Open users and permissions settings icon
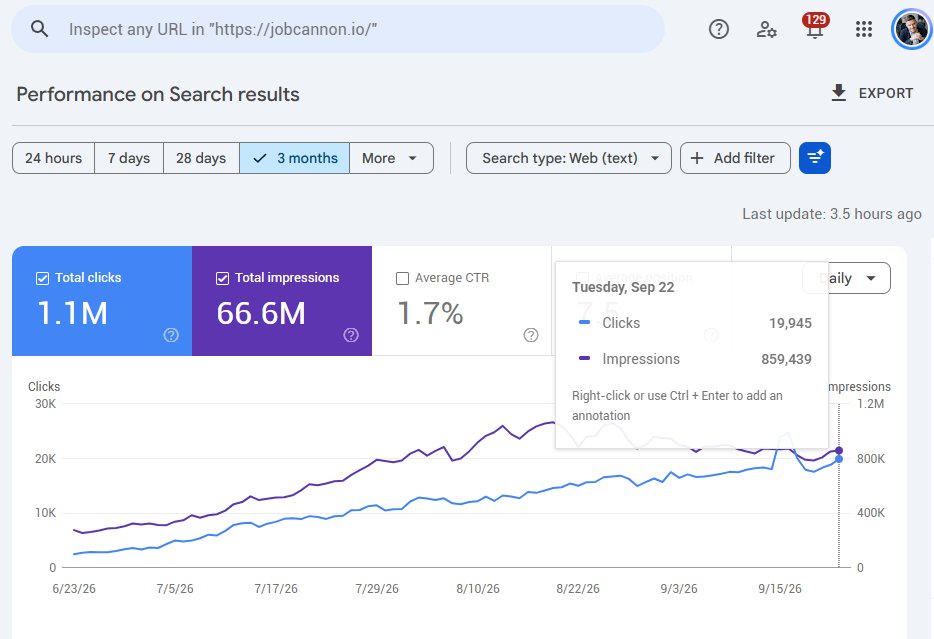The height and width of the screenshot is (639, 934). [x=766, y=29]
